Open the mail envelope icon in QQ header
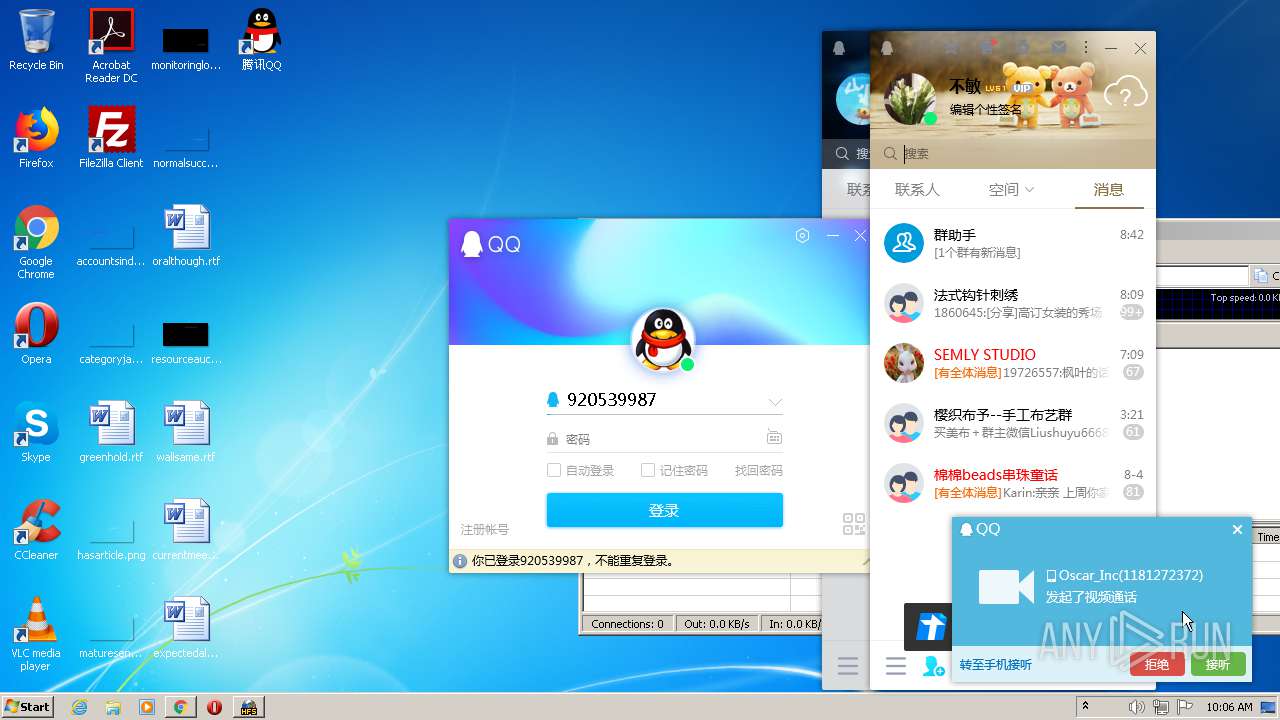This screenshot has width=1280, height=720. point(1058,48)
